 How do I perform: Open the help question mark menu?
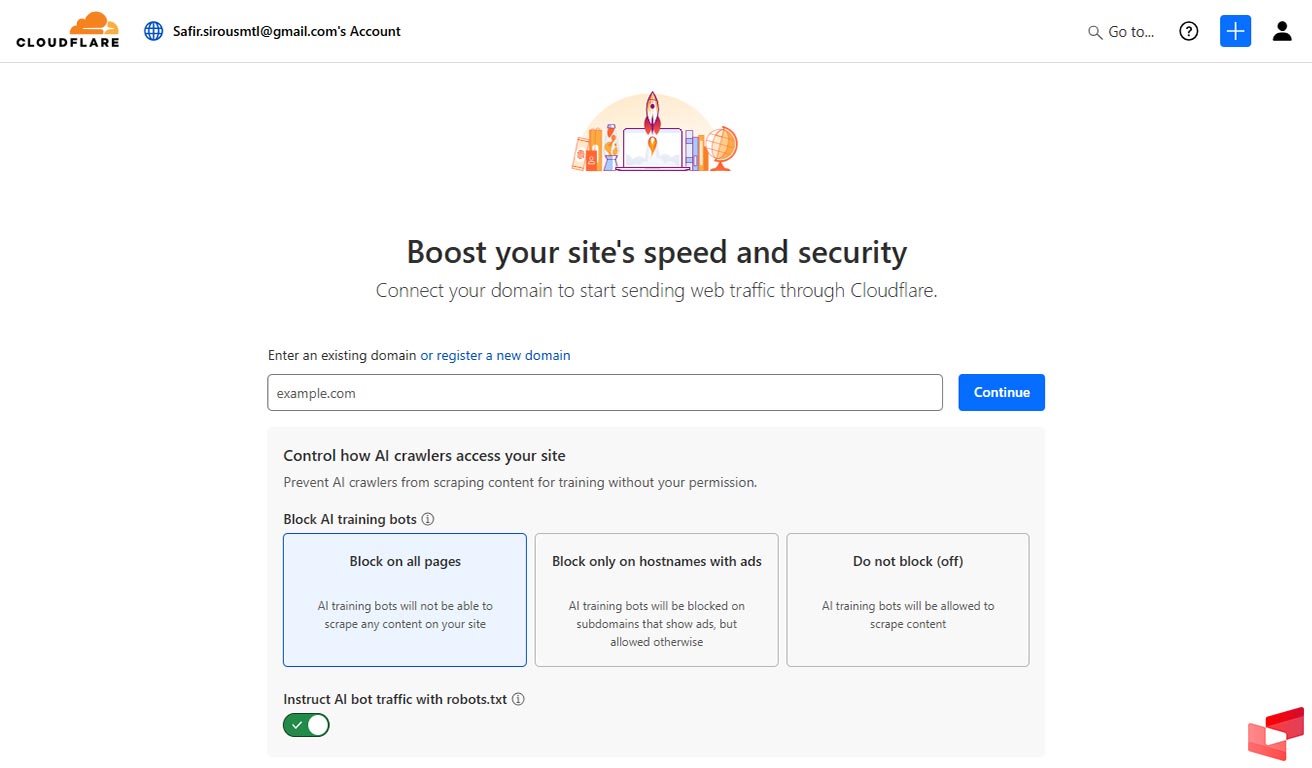[x=1188, y=31]
